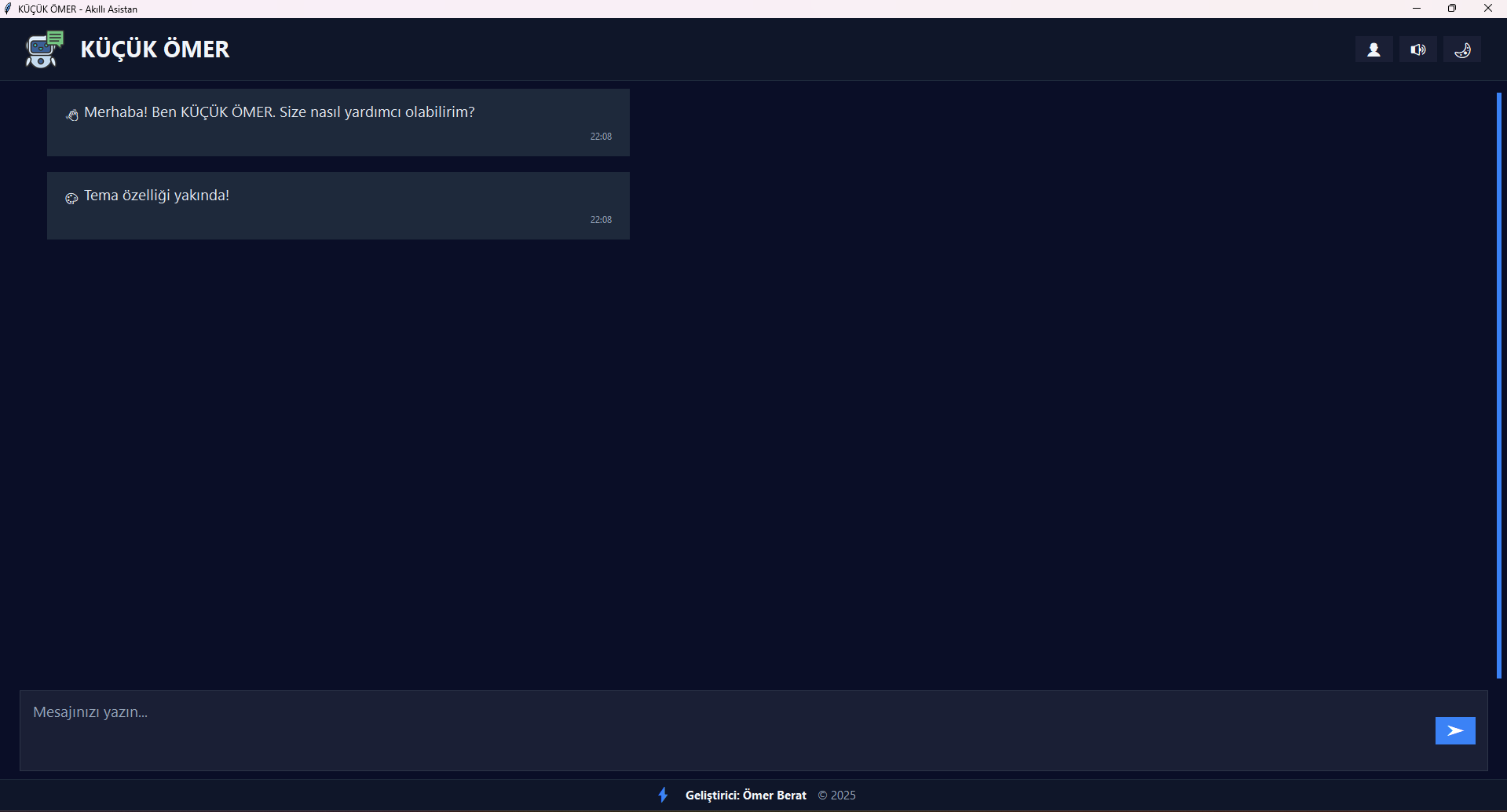Click the 'Geliştirici: Ömer Berat' footer text
The image size is (1507, 812).
(745, 795)
